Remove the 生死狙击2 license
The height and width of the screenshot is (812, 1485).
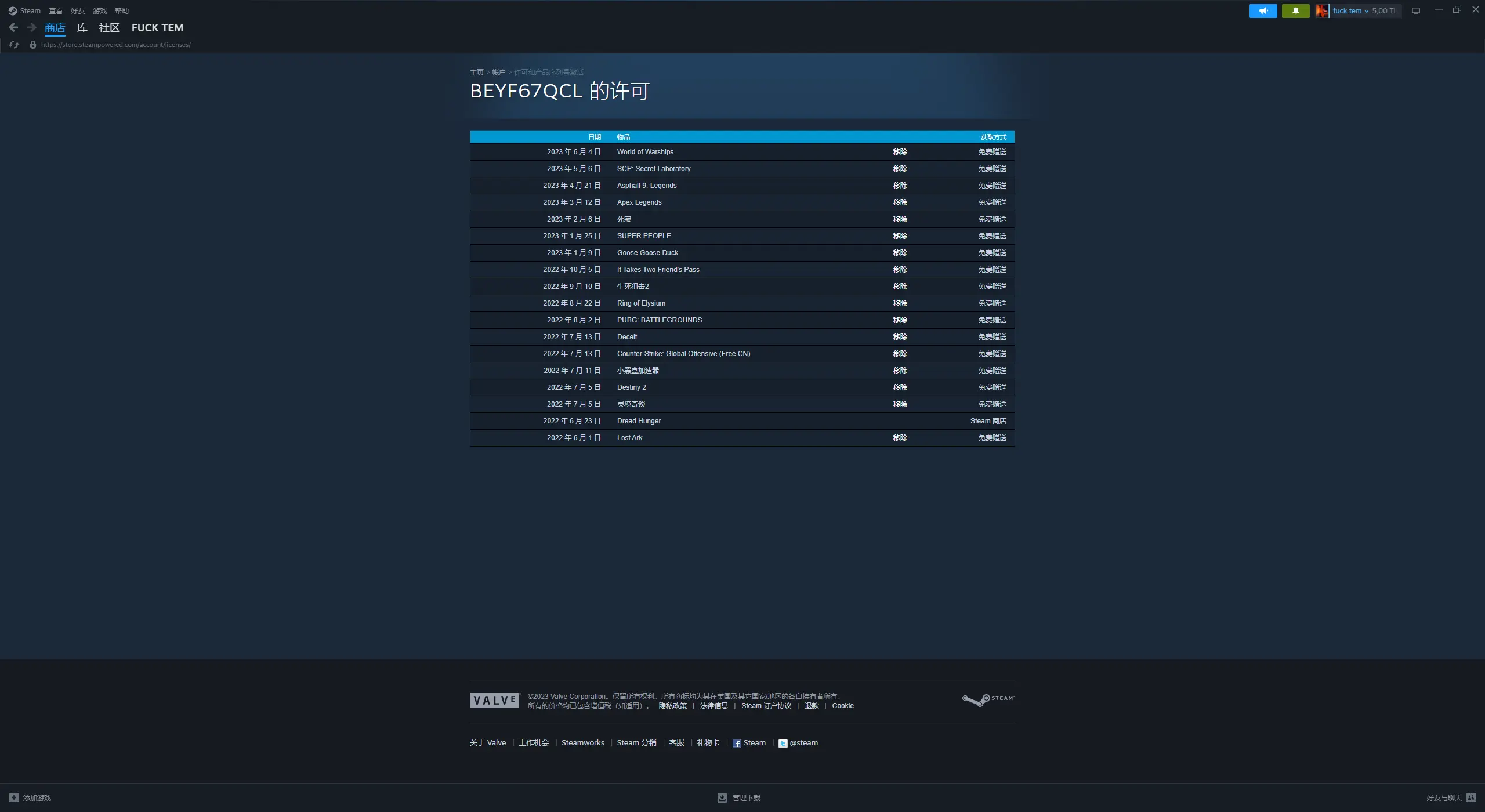900,286
